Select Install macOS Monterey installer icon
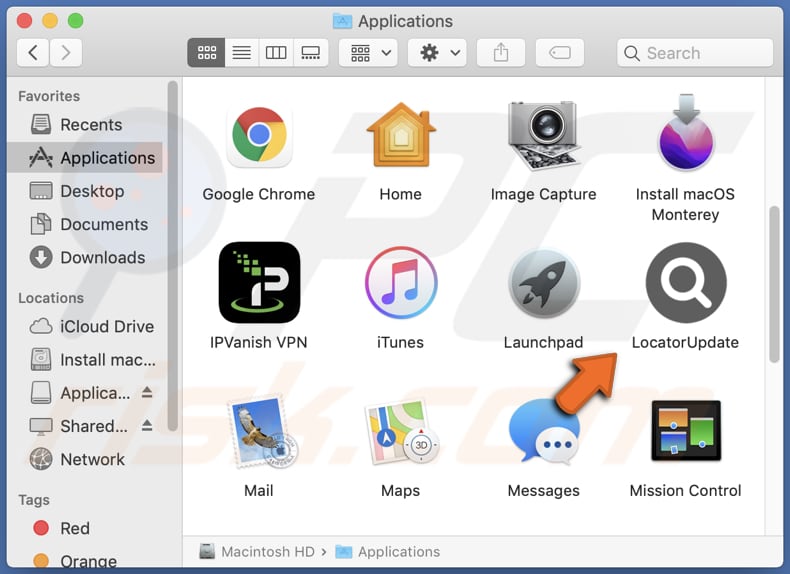This screenshot has width=790, height=574. 686,132
